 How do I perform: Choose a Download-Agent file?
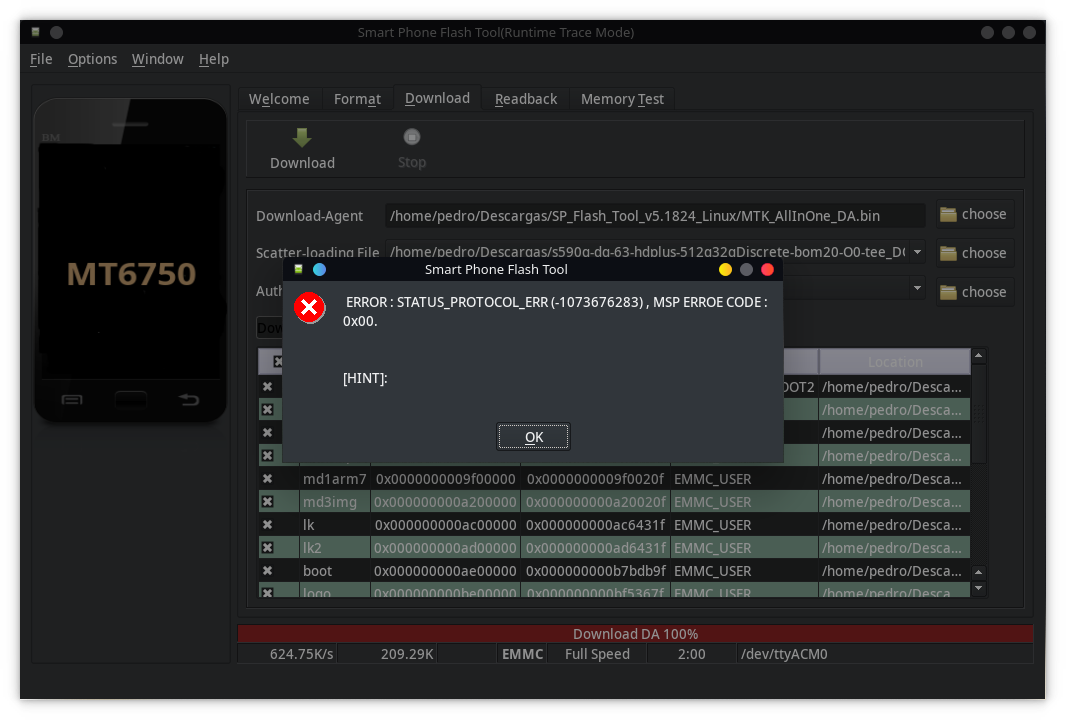(x=974, y=214)
